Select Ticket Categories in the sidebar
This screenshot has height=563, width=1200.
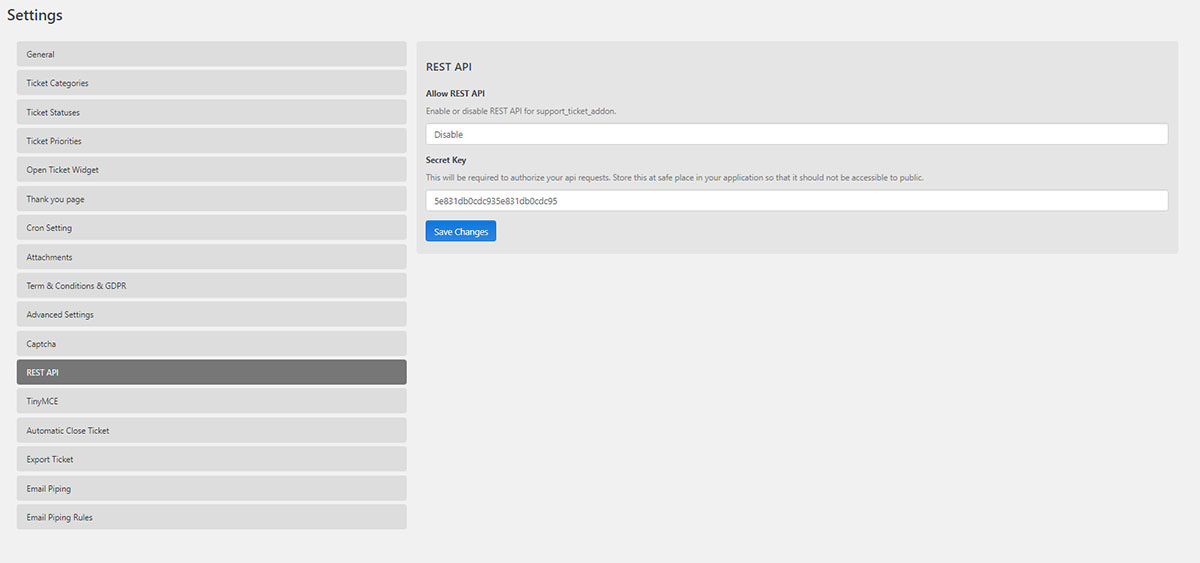pos(211,83)
